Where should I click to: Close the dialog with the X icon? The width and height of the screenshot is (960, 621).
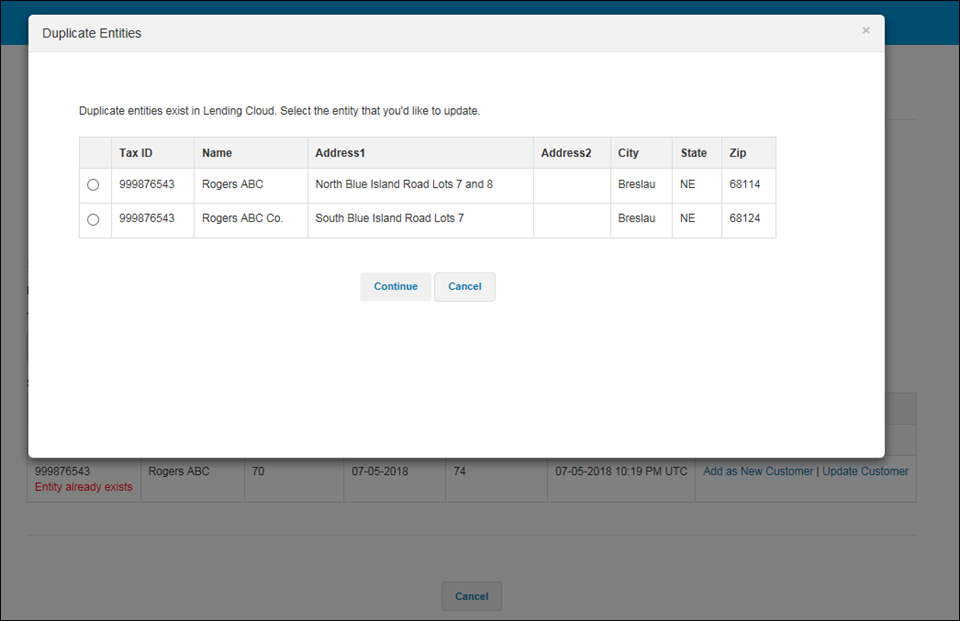(866, 30)
